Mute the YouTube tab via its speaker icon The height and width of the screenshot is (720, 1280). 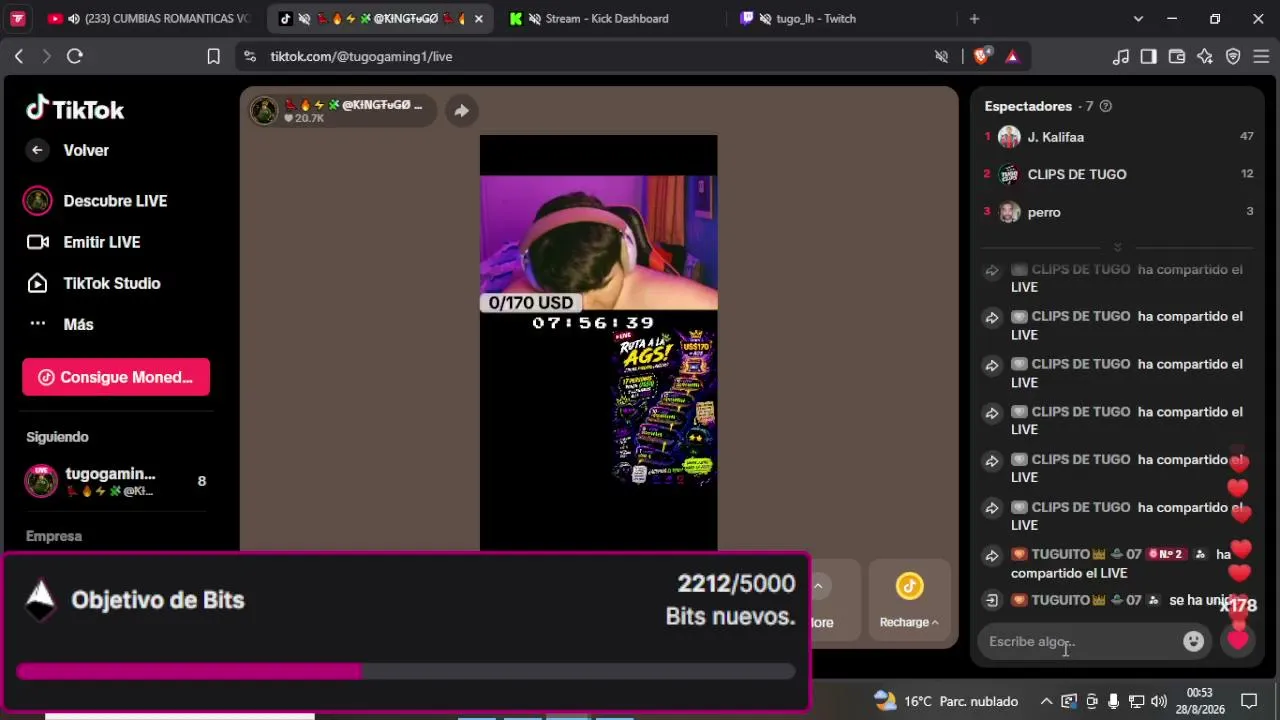tap(74, 18)
